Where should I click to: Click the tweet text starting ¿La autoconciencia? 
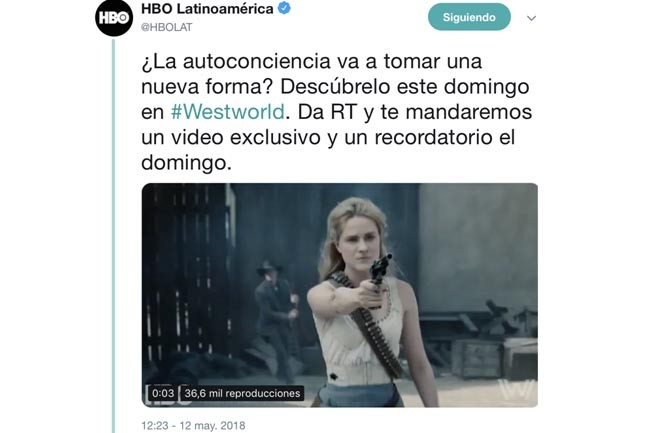pyautogui.click(x=336, y=112)
